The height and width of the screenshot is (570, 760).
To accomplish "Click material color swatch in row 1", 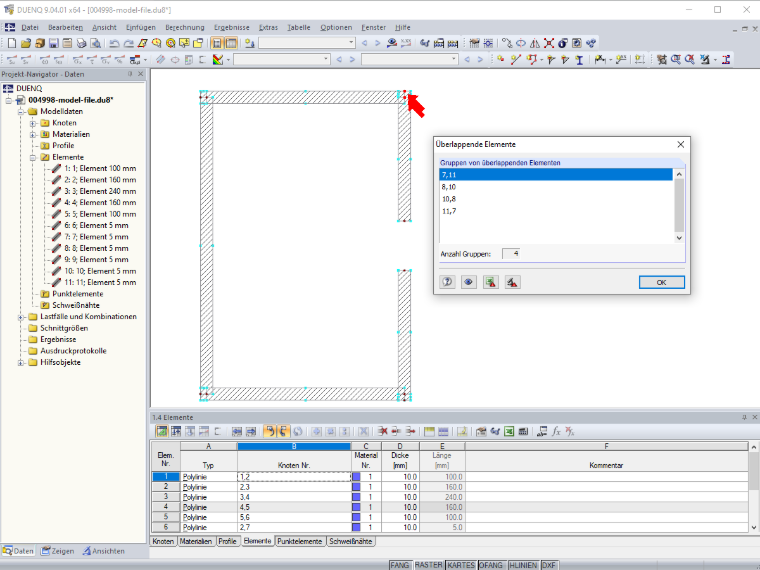I will (356, 477).
